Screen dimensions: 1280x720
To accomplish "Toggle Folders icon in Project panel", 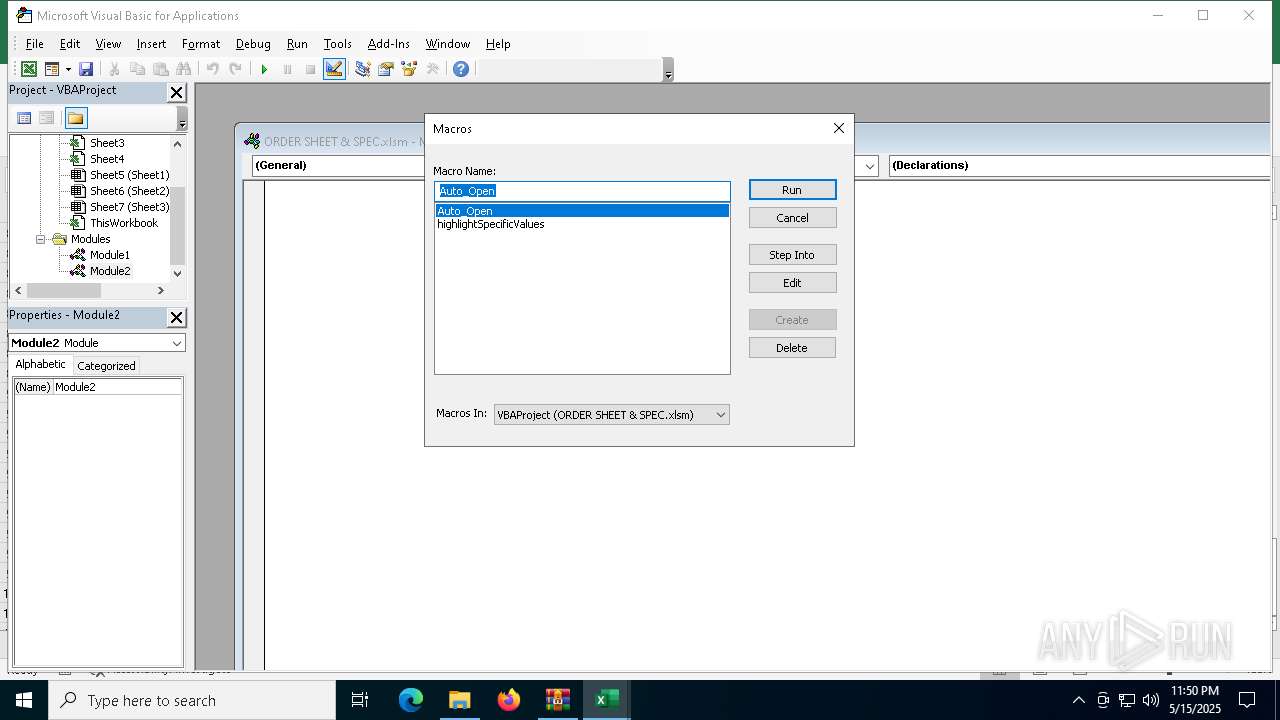I will coord(76,118).
